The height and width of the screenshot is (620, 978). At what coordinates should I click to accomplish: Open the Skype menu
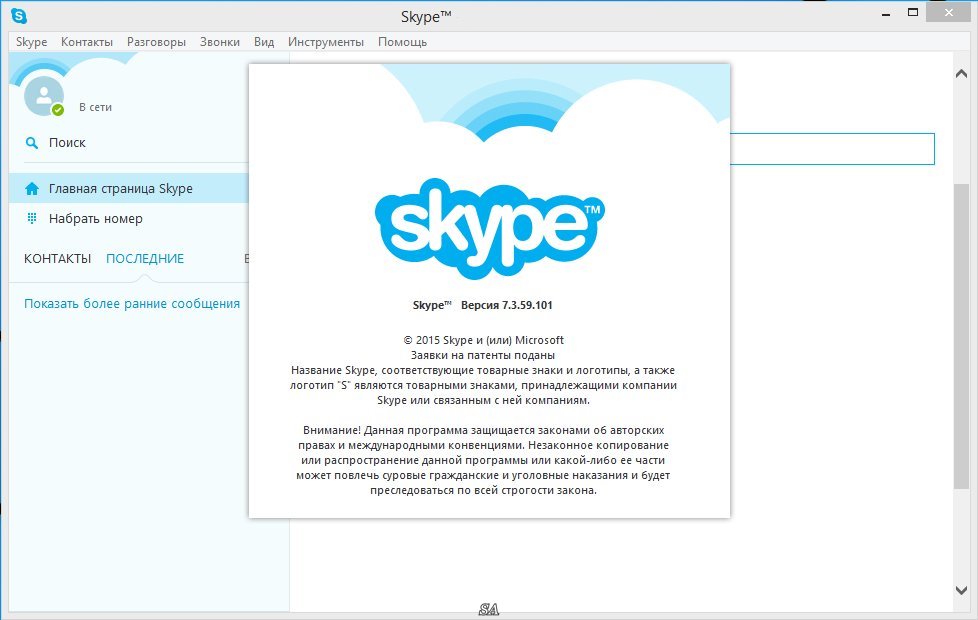tap(31, 42)
